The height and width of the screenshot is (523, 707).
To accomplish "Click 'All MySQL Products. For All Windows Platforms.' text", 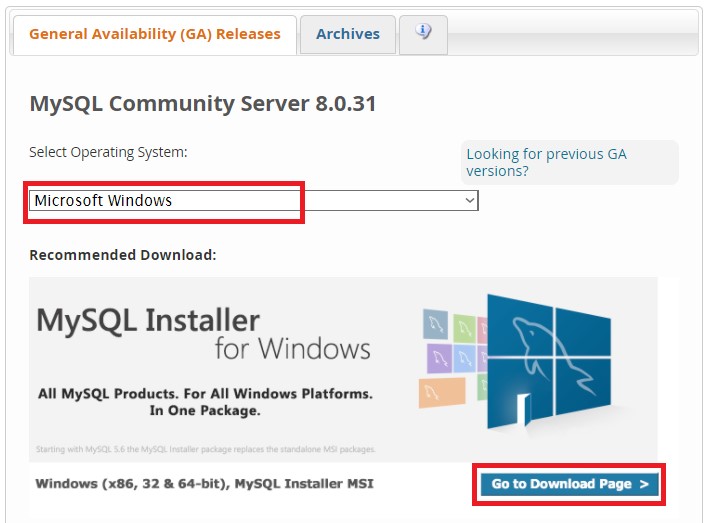I will [205, 394].
